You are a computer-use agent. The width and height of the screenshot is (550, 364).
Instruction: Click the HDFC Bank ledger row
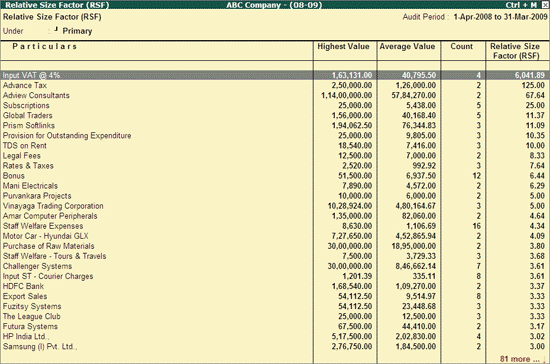pos(275,286)
